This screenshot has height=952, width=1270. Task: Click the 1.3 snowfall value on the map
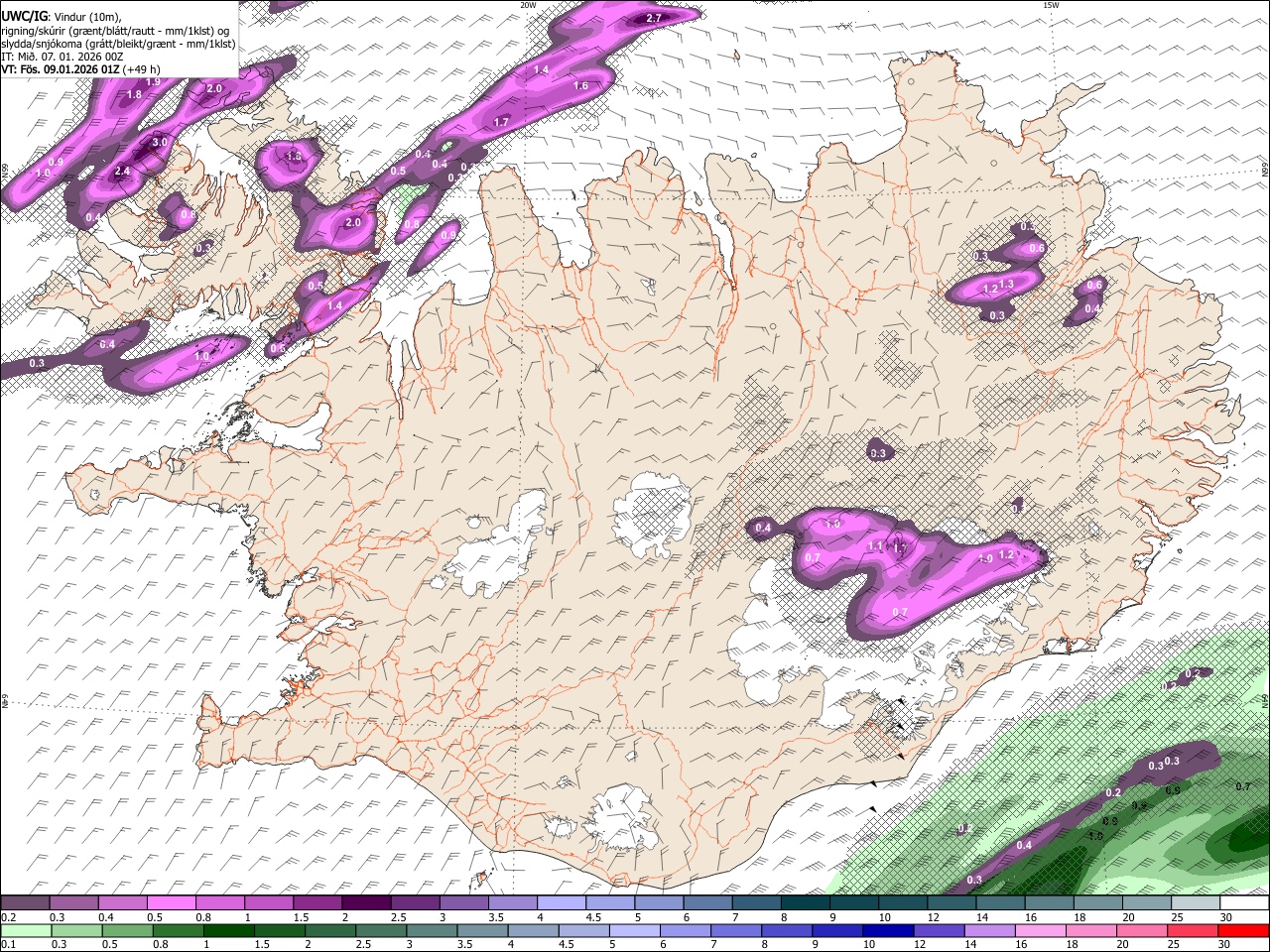coord(1006,285)
